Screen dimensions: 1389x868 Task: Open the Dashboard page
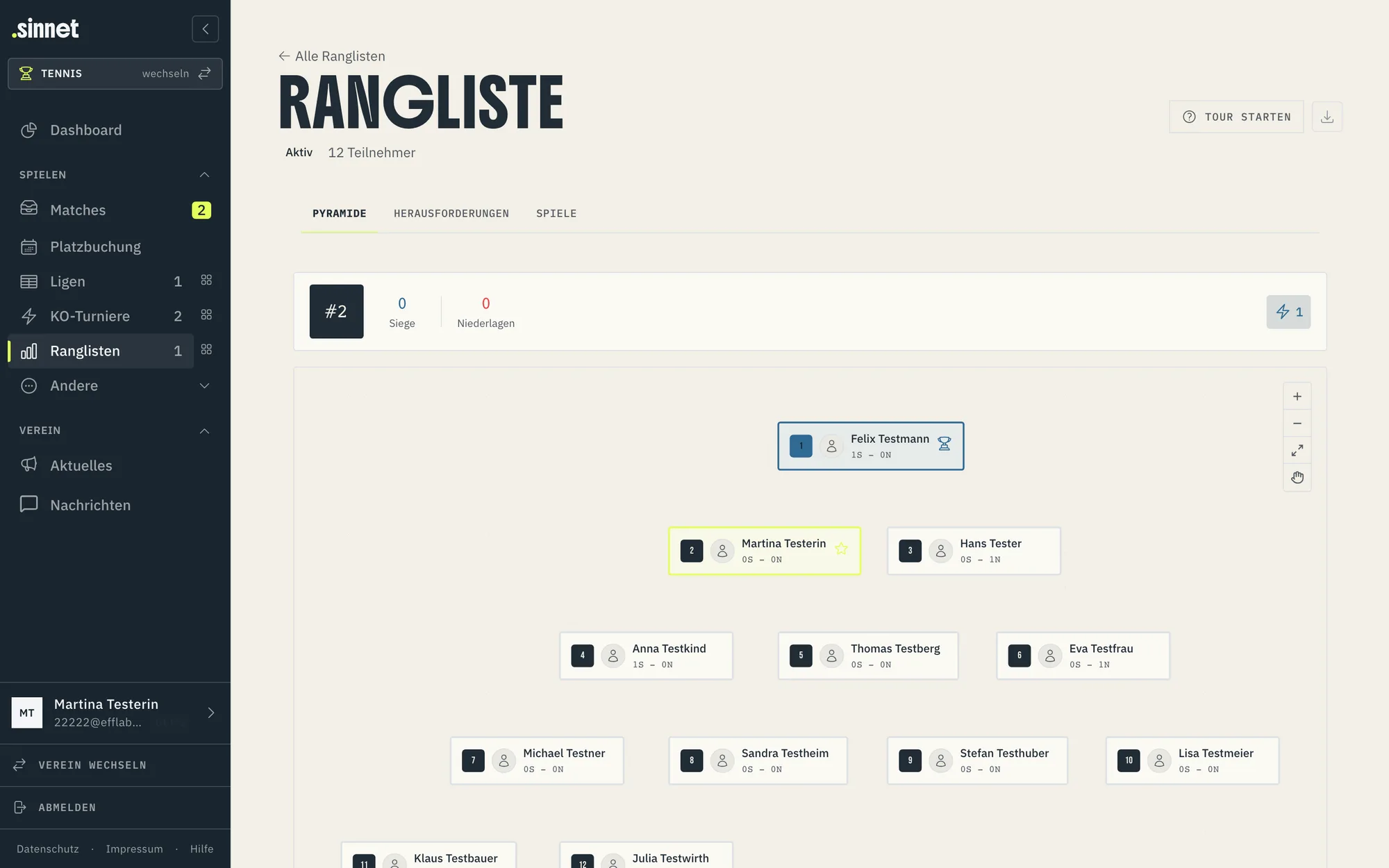tap(86, 131)
